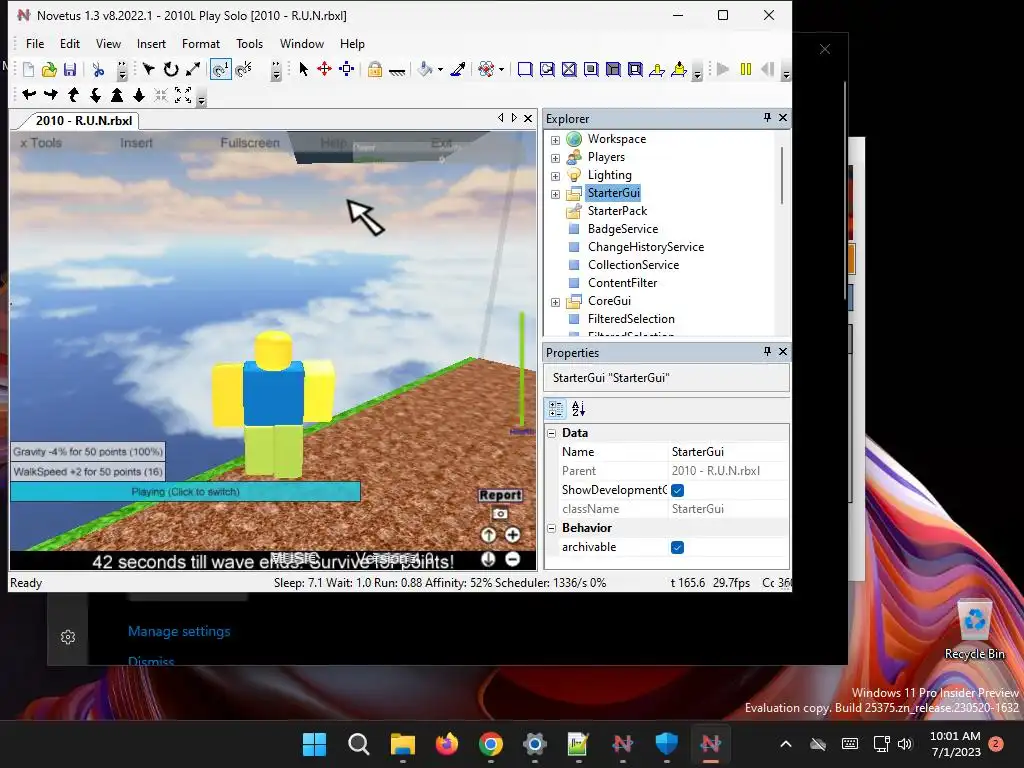Click Playing (Click to switch) bar

pyautogui.click(x=185, y=492)
